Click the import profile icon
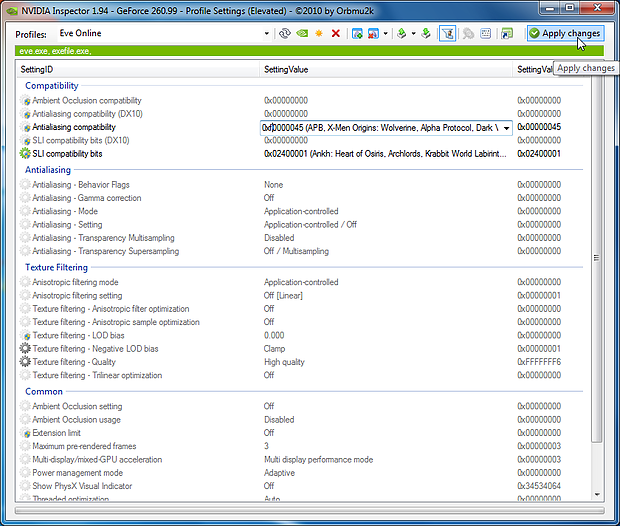This screenshot has height=526, width=620. [426, 34]
